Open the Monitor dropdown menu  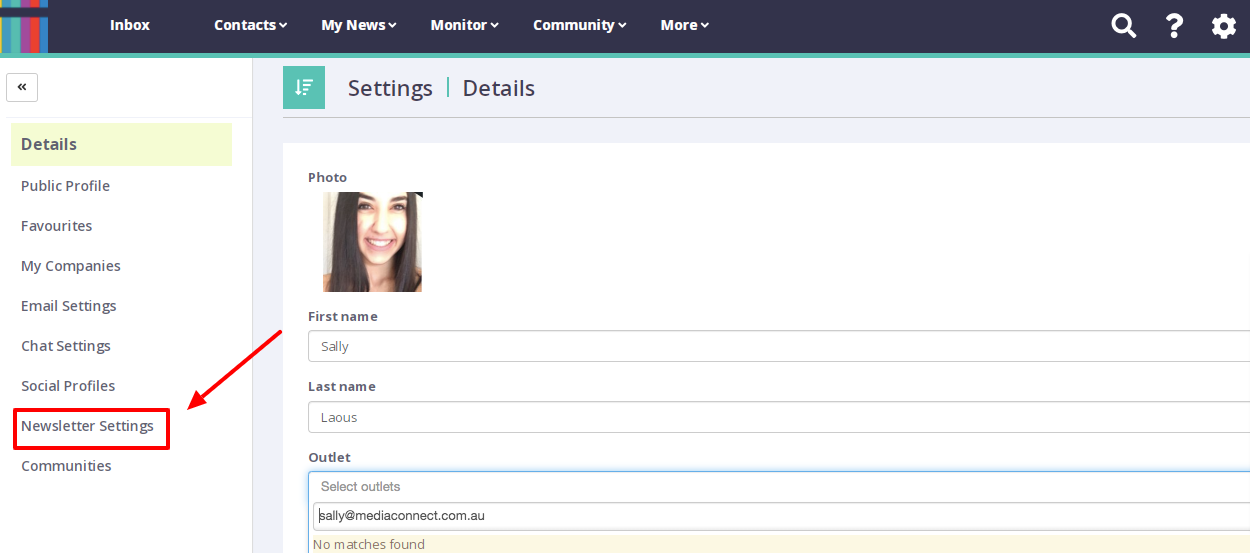(x=464, y=25)
